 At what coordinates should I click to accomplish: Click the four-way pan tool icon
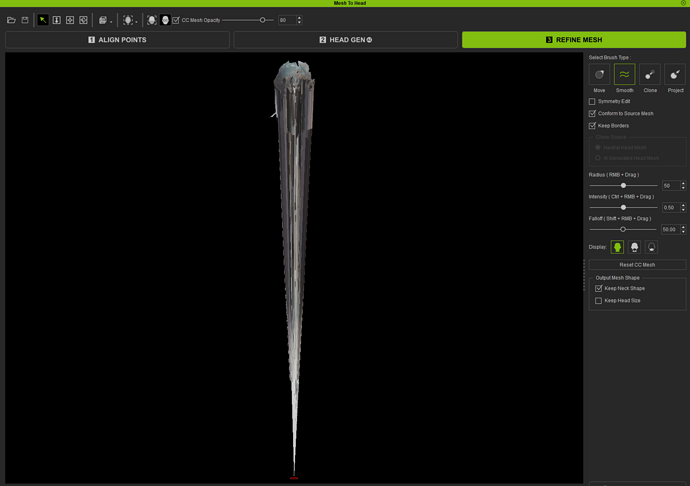(x=70, y=20)
